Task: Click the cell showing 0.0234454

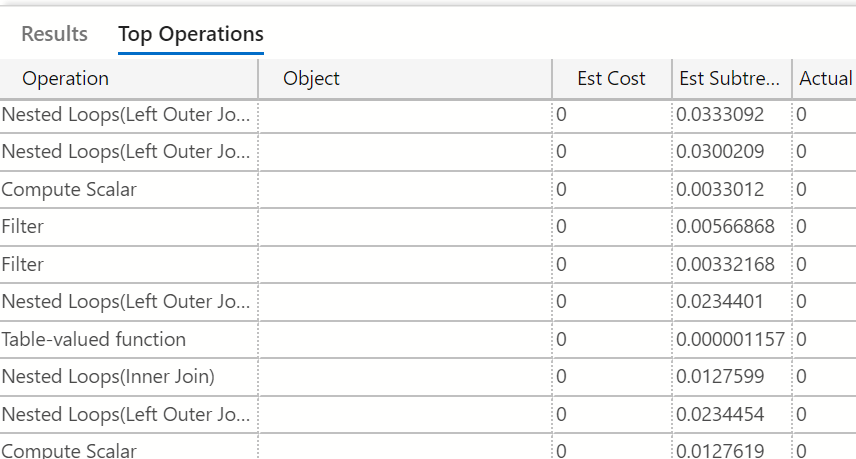Action: pyautogui.click(x=720, y=414)
